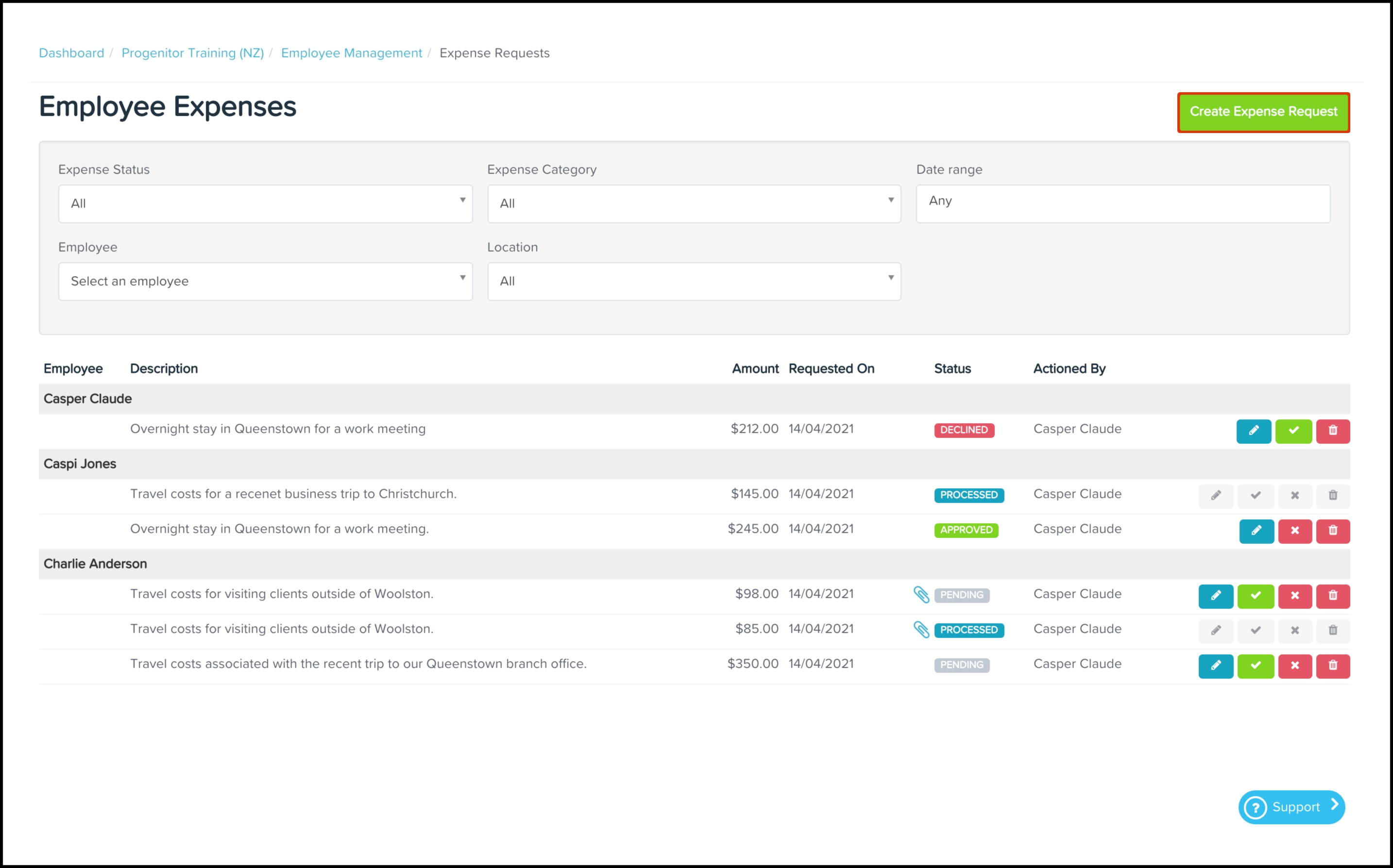Open the Location filter dropdown
Viewport: 1393px width, 868px height.
click(694, 281)
